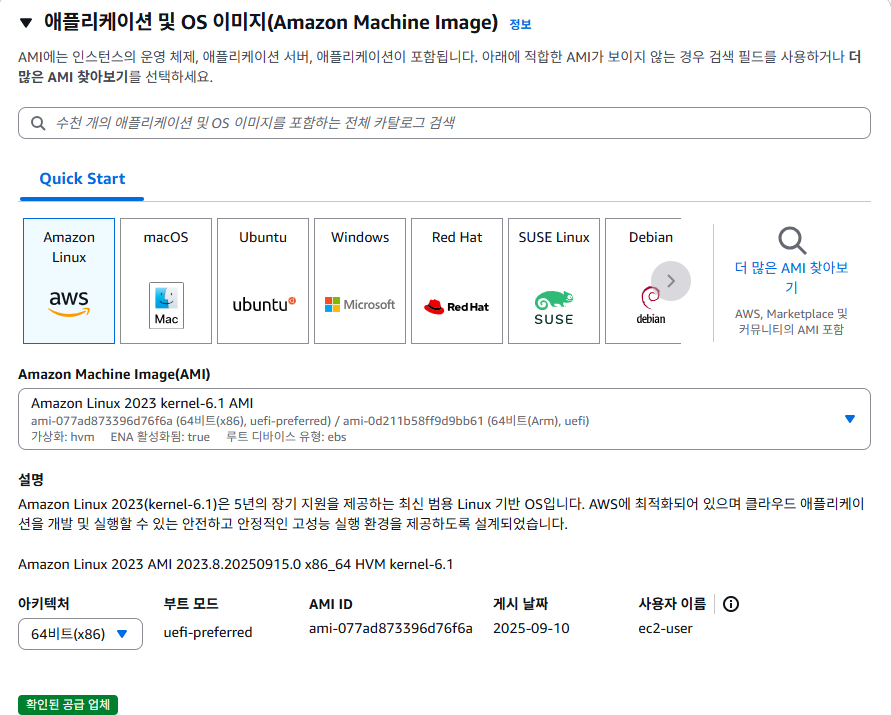891x715 pixels.
Task: Select the Debian tile
Action: tap(643, 281)
